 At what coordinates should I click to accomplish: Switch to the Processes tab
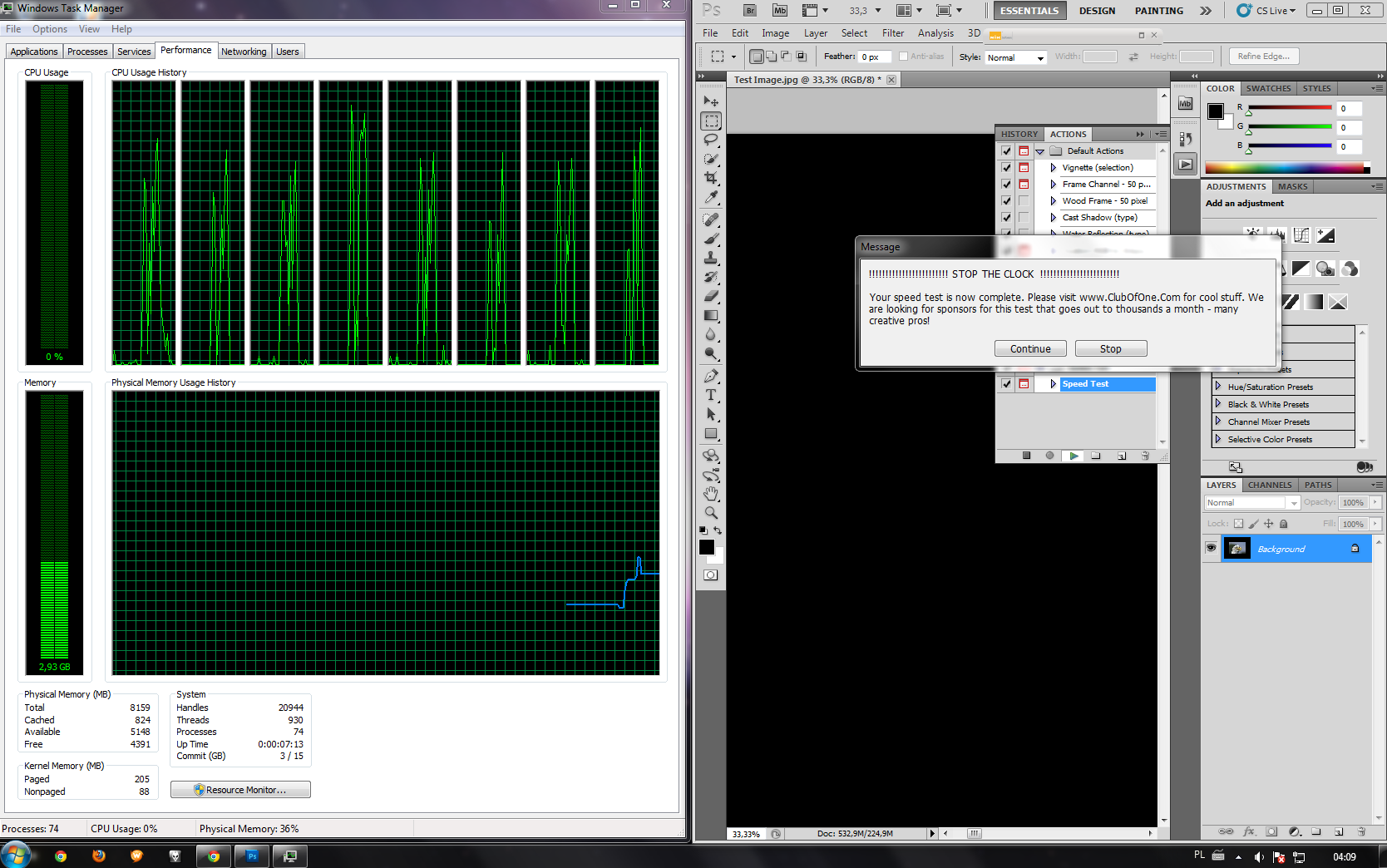87,52
